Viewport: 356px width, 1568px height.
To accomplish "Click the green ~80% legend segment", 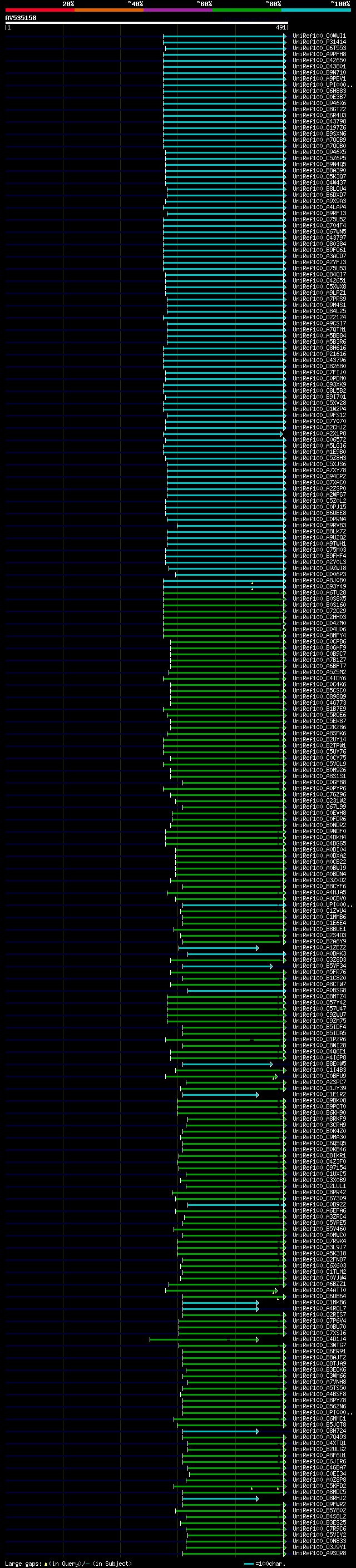I will pyautogui.click(x=247, y=10).
